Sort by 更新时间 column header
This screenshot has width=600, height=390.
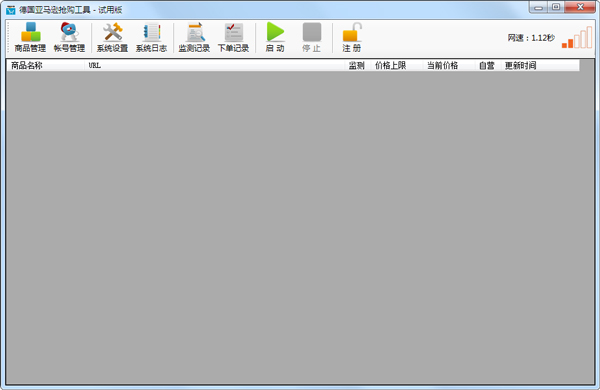540,65
